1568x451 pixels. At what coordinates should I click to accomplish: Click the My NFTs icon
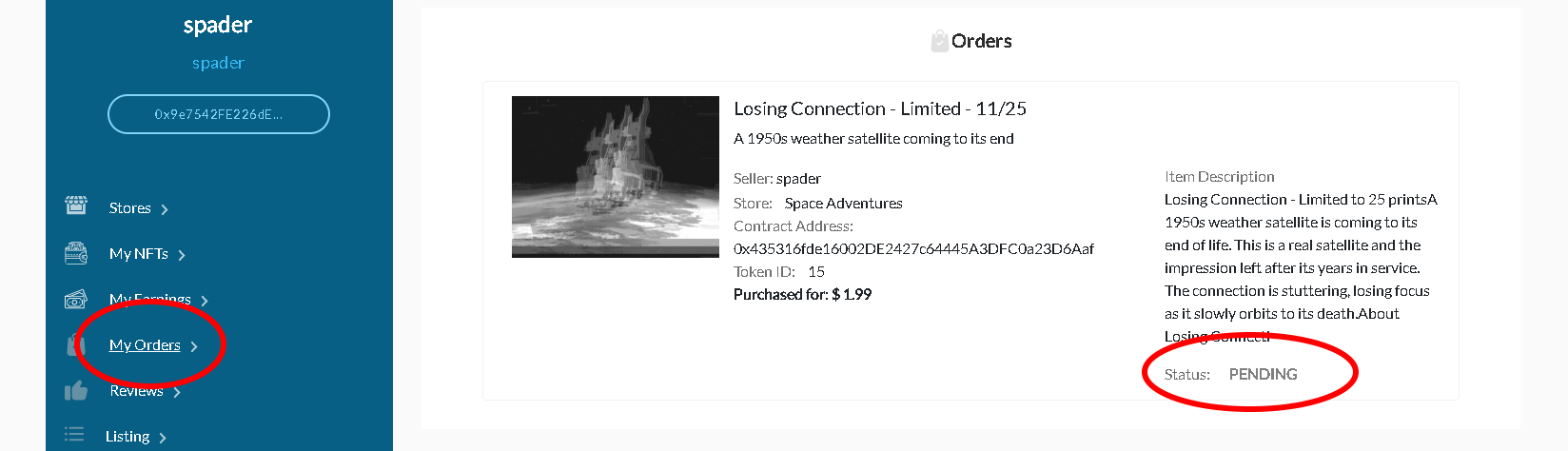tap(76, 253)
